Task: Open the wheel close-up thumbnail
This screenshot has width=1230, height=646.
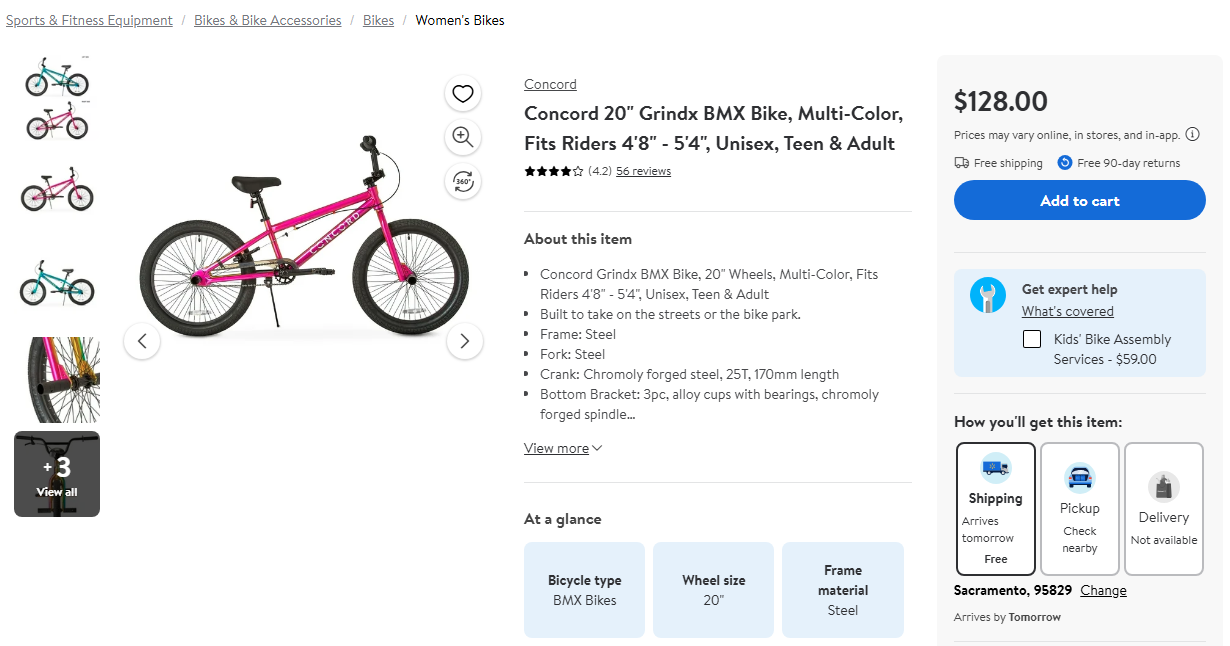Action: click(57, 380)
